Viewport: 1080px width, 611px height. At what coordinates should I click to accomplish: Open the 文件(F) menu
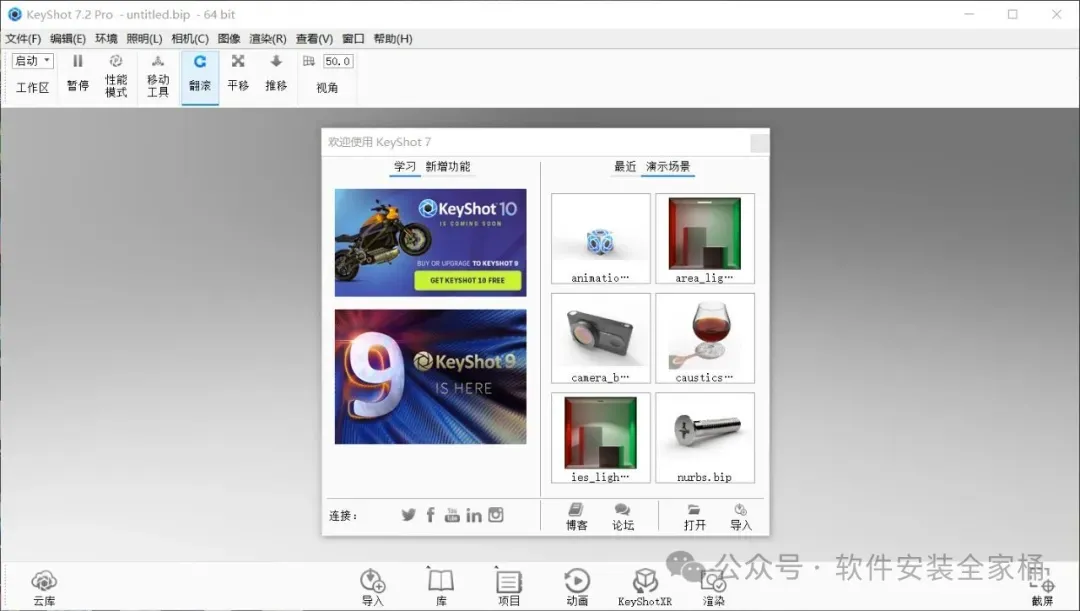[x=23, y=39]
